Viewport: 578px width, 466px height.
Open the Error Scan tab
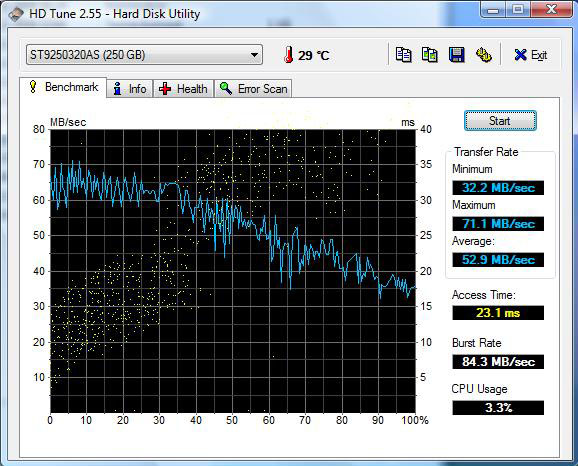(x=253, y=89)
